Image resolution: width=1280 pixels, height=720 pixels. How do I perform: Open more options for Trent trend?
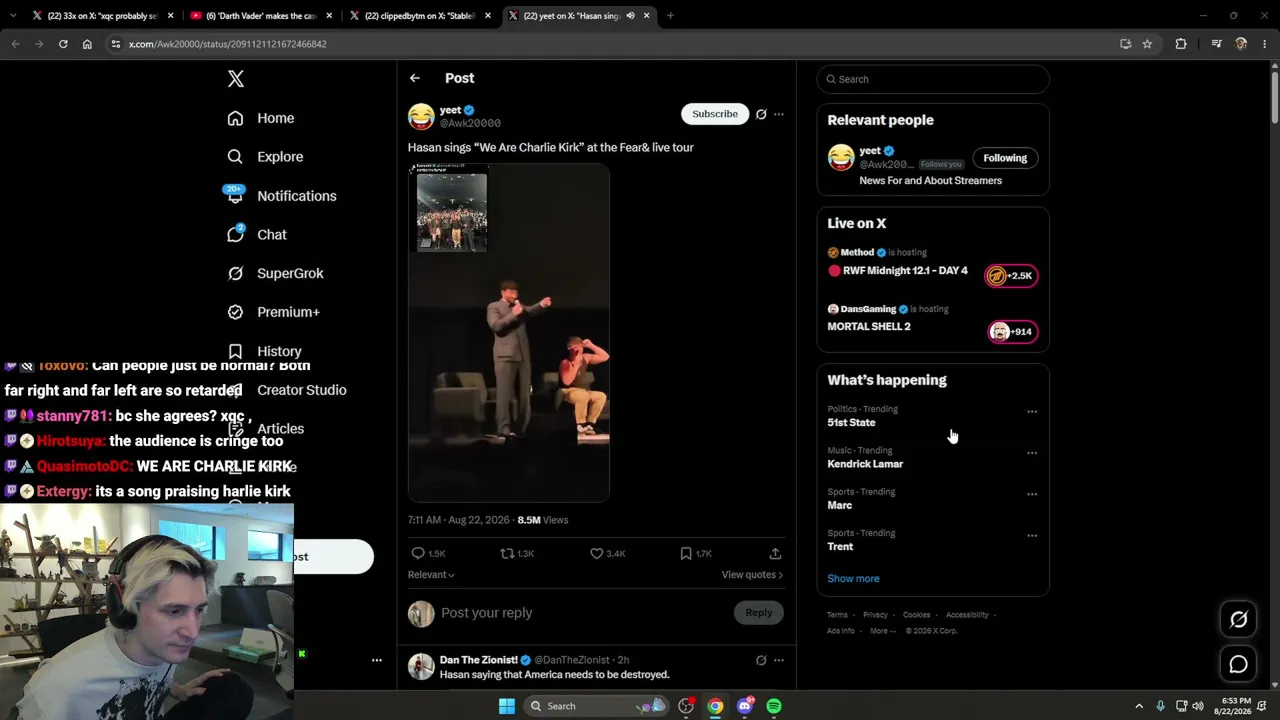(1032, 536)
